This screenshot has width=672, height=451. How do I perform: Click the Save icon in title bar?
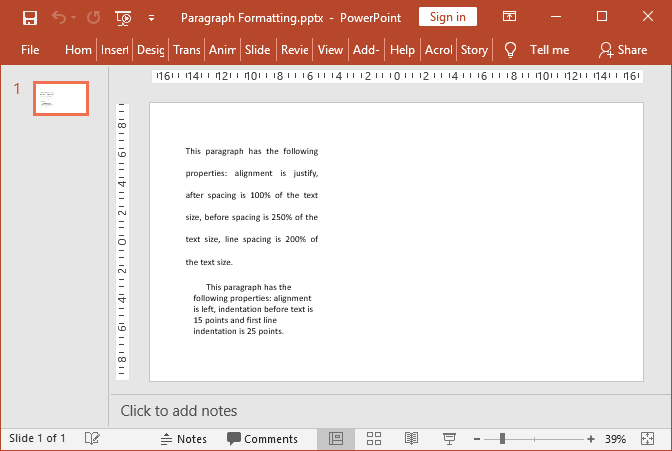tap(30, 17)
